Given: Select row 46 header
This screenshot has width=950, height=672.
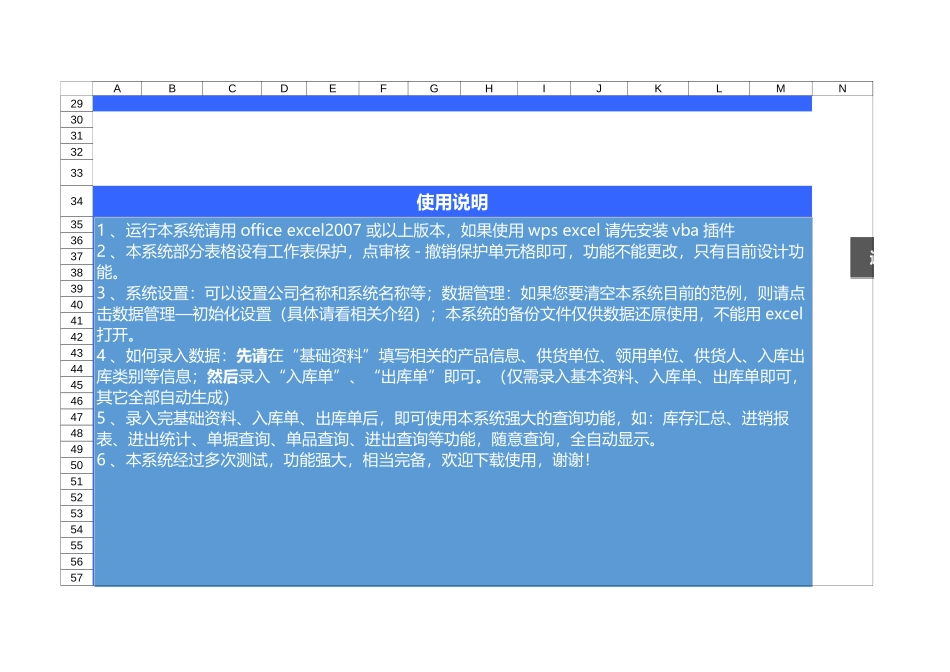Looking at the screenshot, I should tap(76, 401).
